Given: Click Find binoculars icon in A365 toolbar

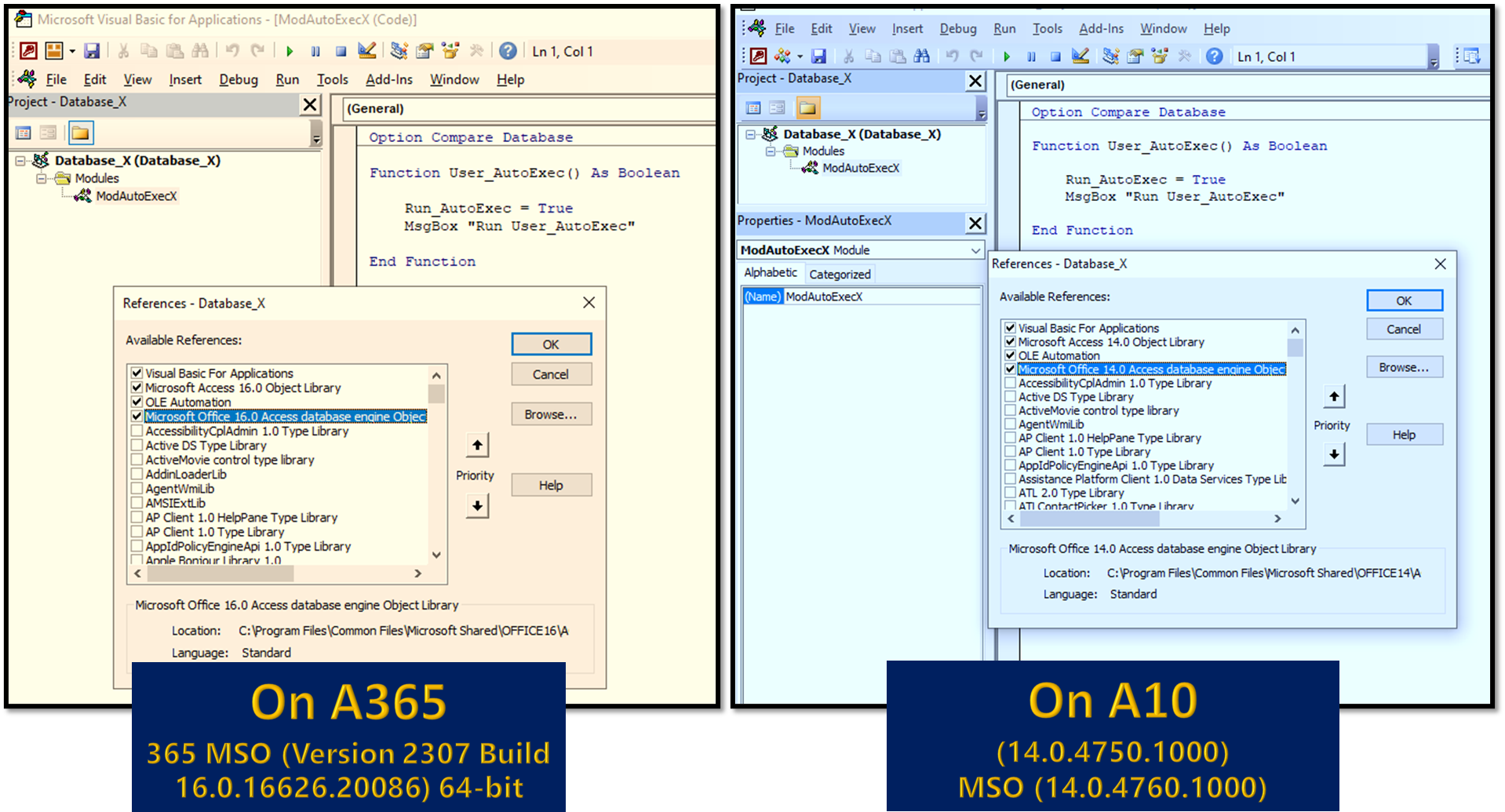Looking at the screenshot, I should click(201, 51).
